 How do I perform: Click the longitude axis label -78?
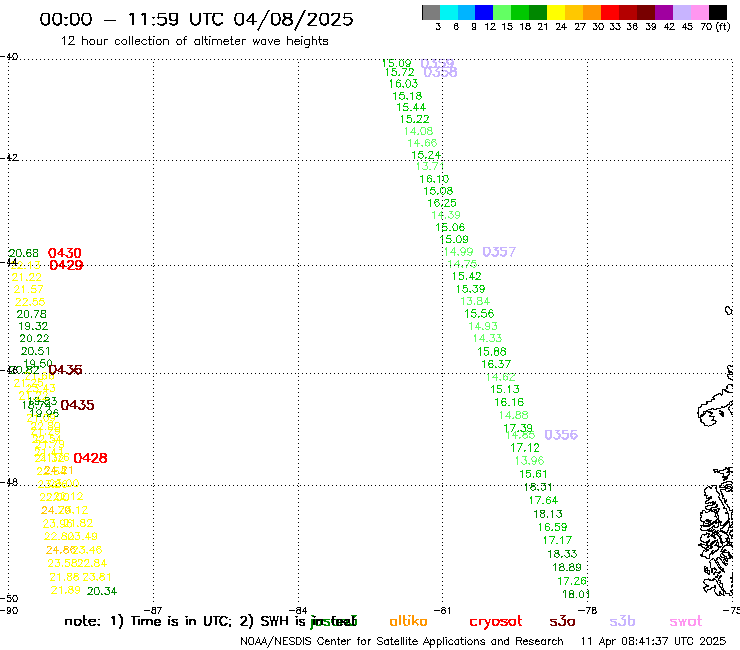click(588, 610)
